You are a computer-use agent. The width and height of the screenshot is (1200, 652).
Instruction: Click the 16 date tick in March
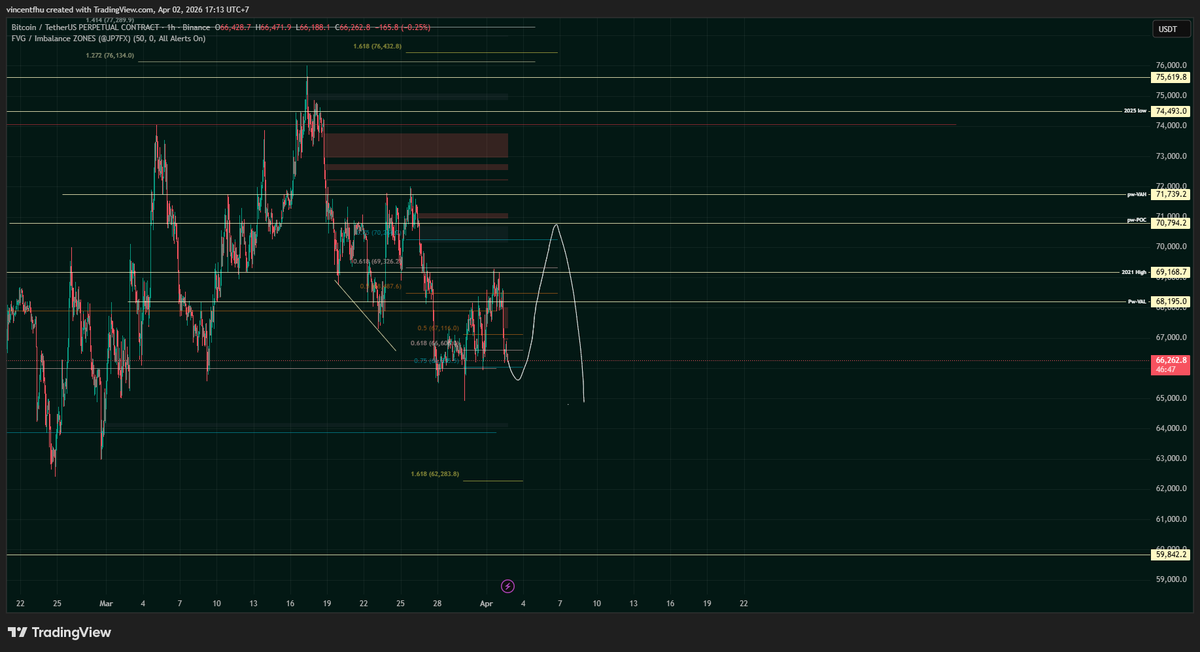(290, 604)
